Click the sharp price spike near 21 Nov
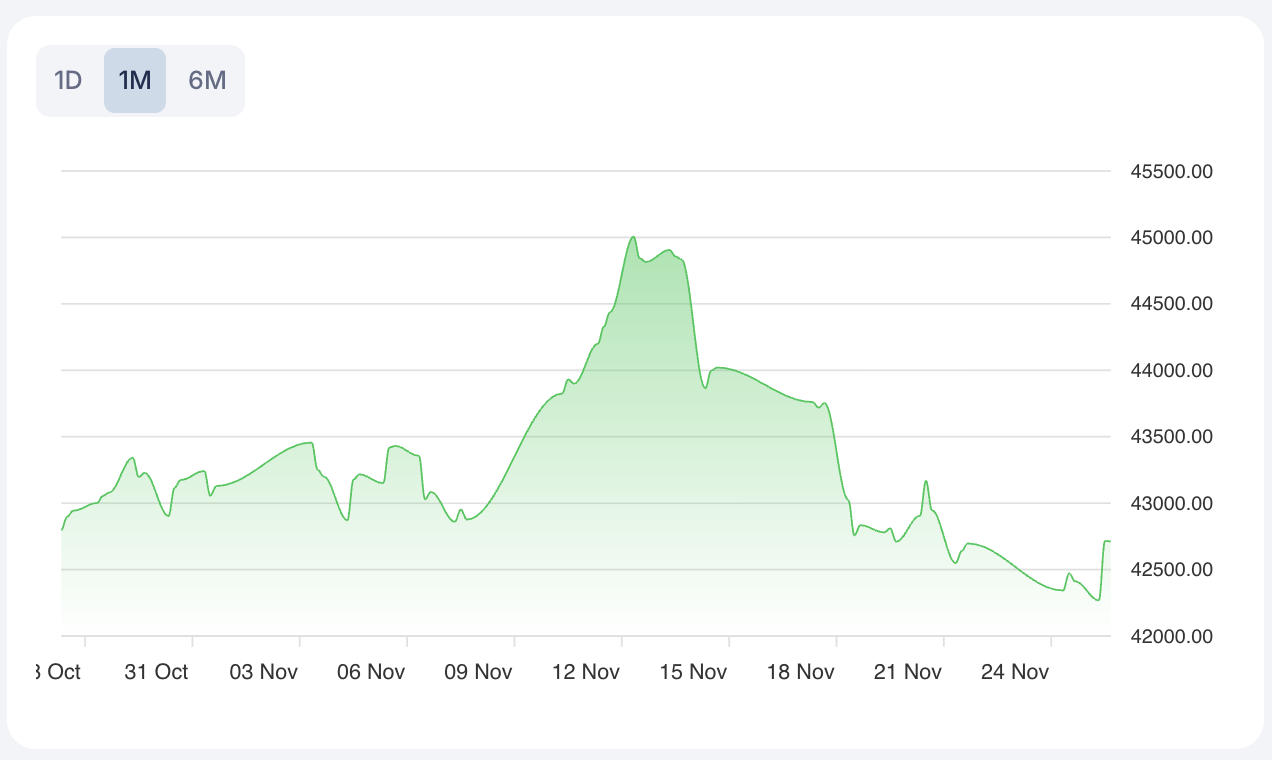 click(926, 482)
